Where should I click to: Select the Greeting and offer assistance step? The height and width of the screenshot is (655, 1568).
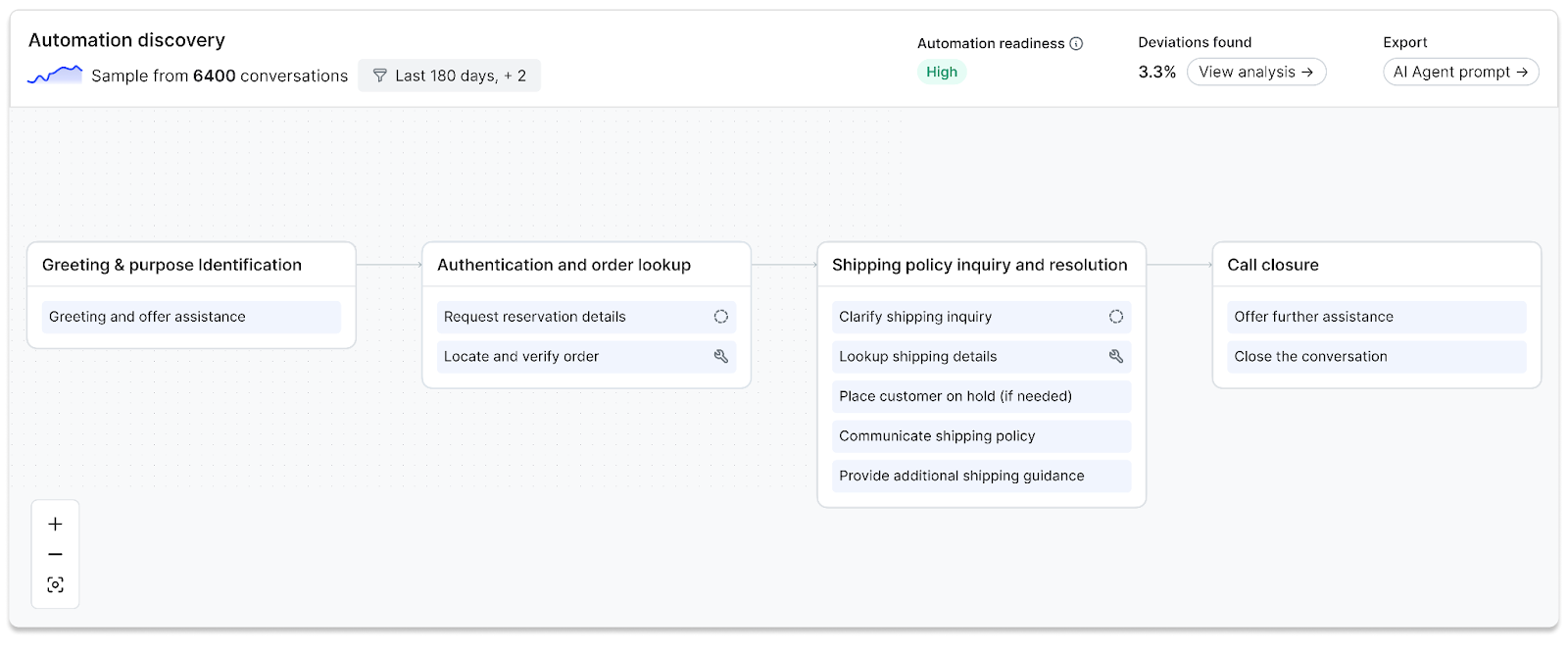tap(191, 317)
